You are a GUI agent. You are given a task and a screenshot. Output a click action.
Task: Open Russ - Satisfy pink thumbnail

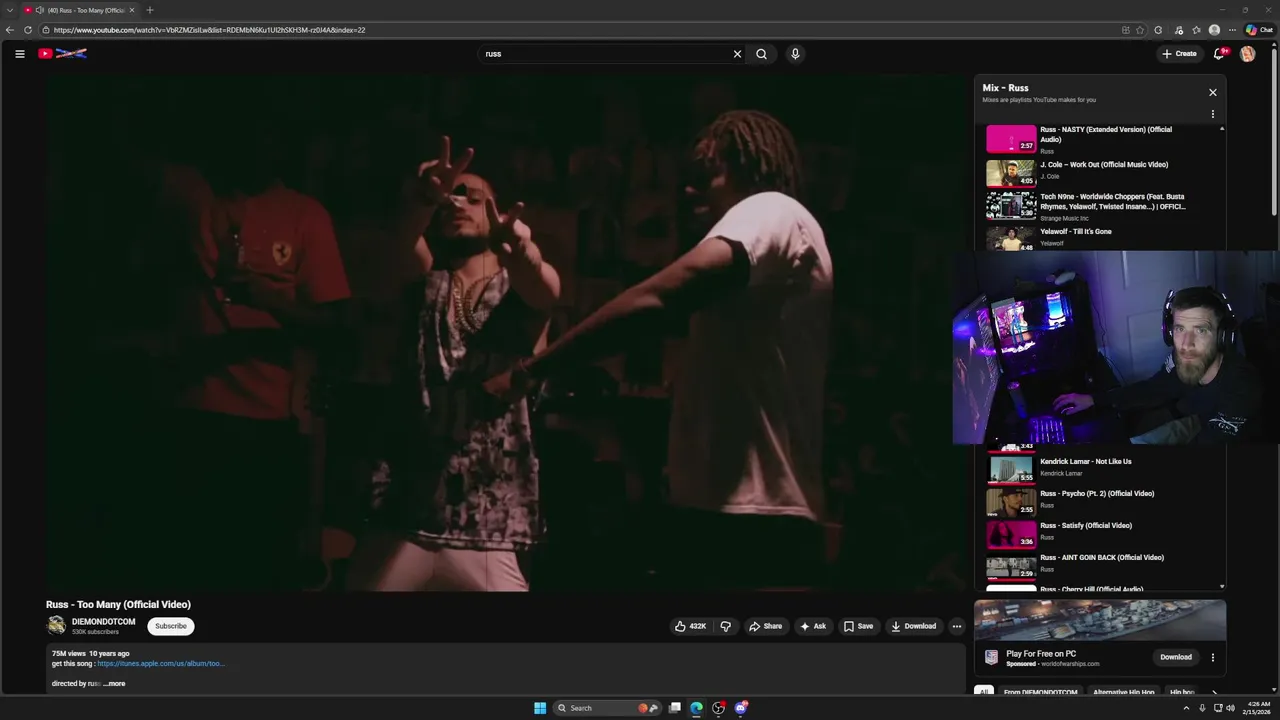pyautogui.click(x=1011, y=533)
